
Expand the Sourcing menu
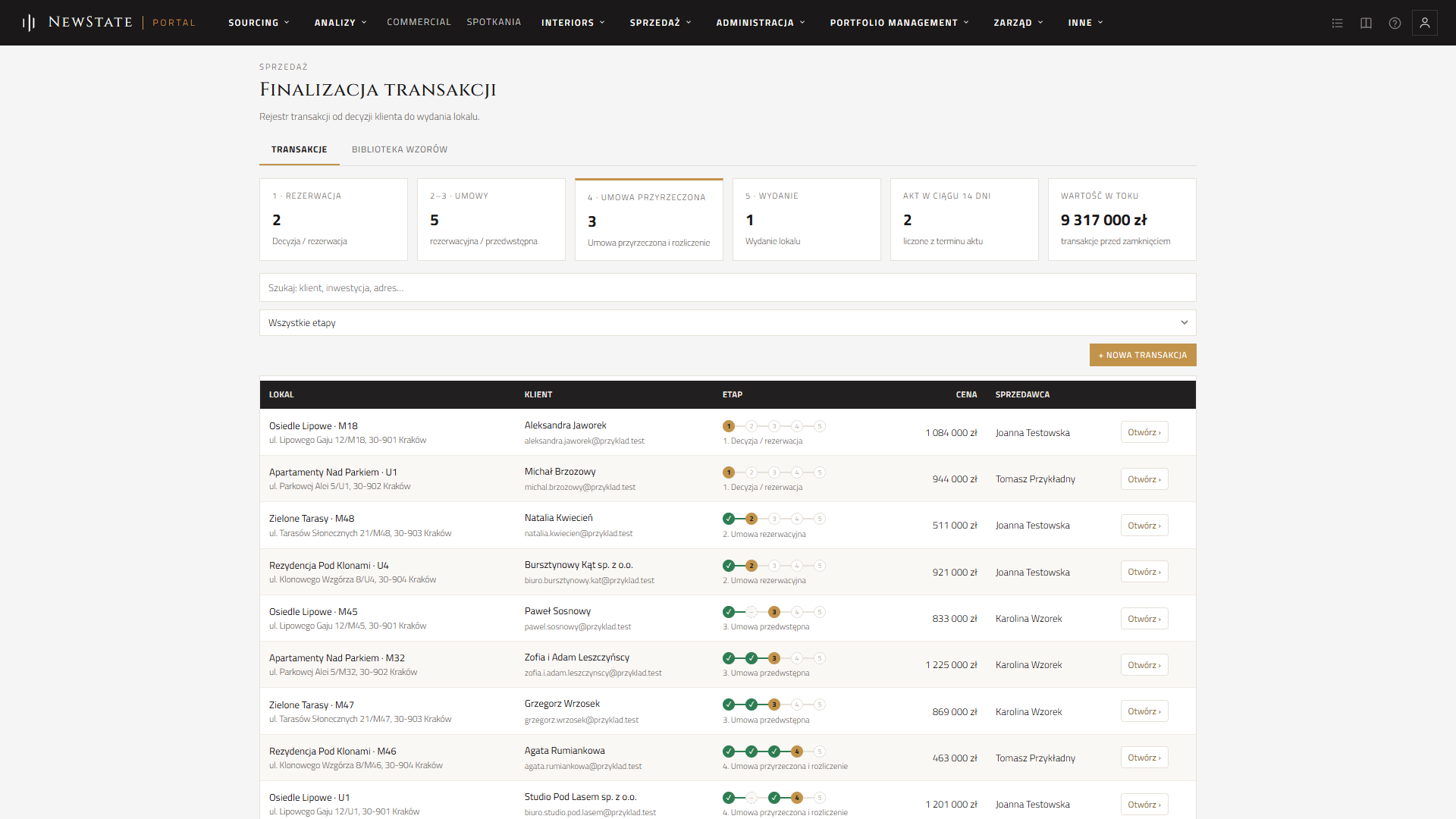point(259,23)
